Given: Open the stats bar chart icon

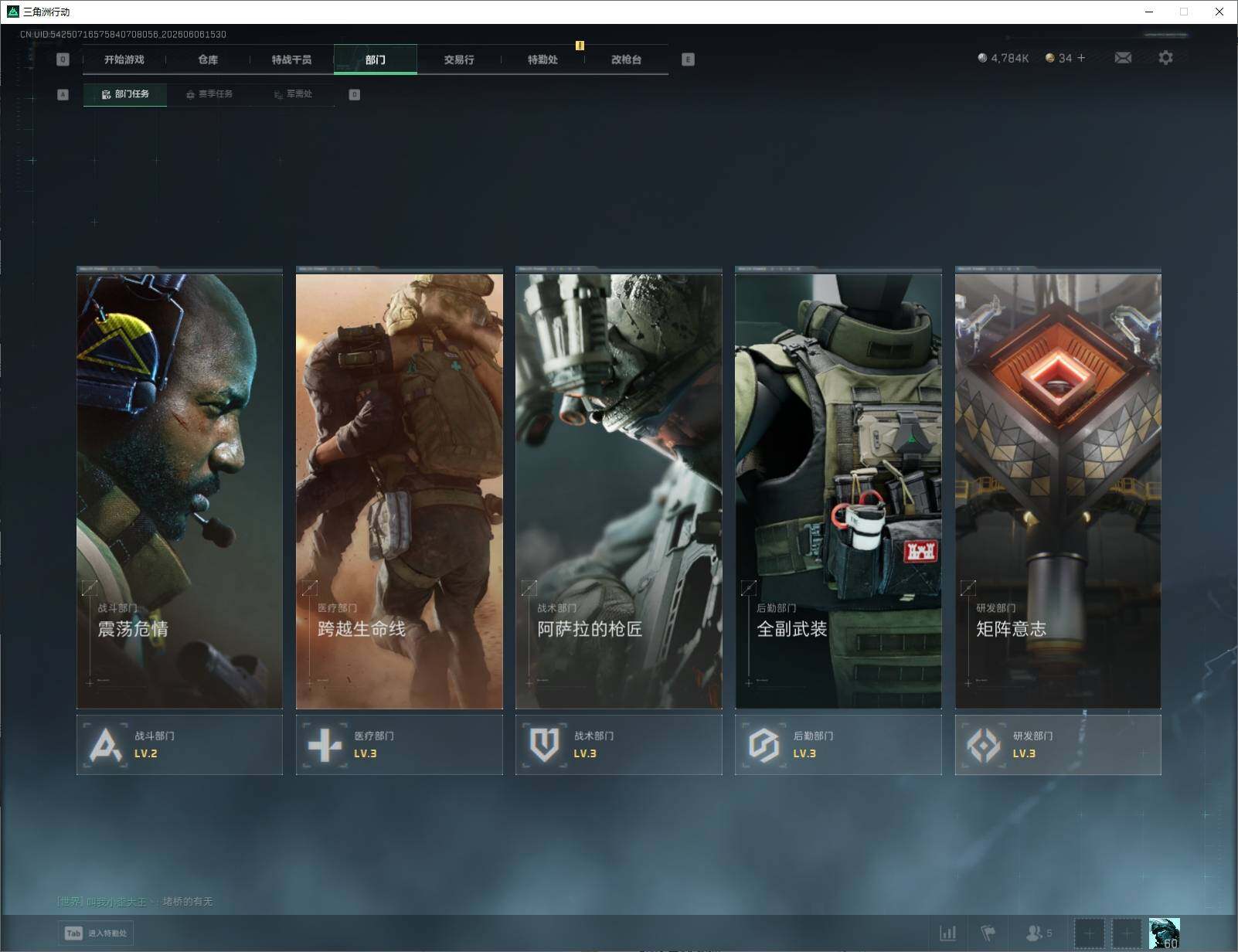Looking at the screenshot, I should coord(947,933).
